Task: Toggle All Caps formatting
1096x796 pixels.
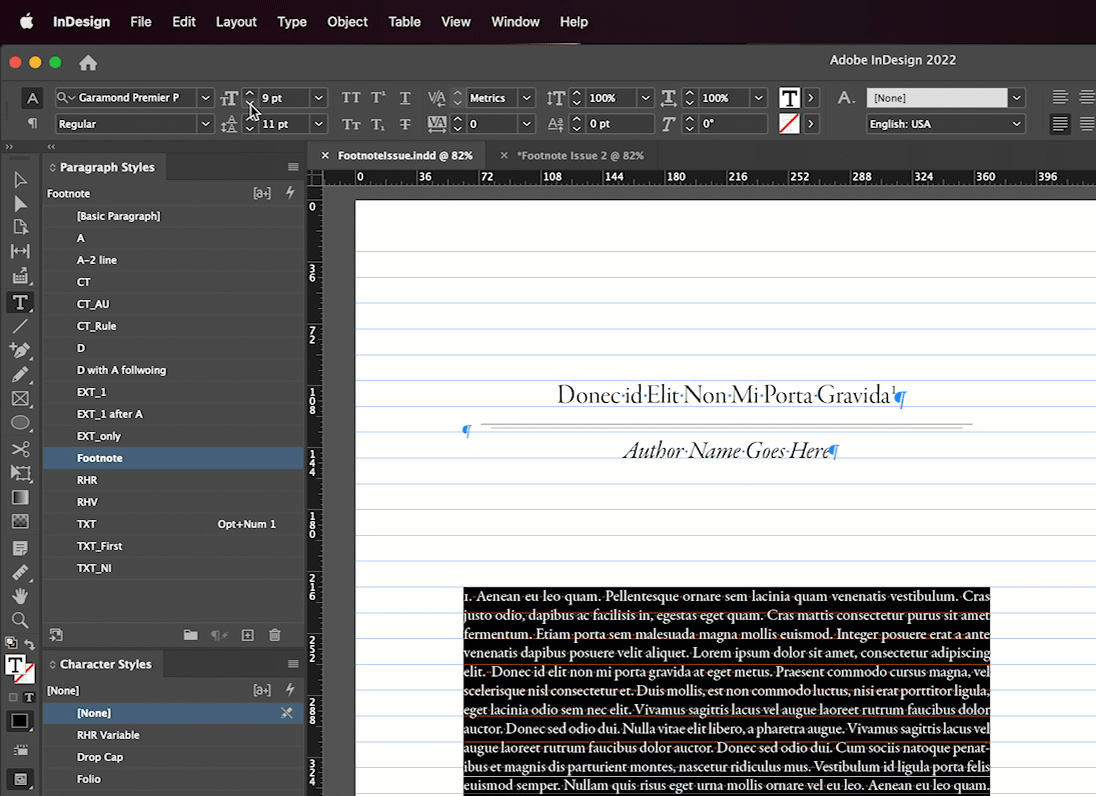Action: 351,98
